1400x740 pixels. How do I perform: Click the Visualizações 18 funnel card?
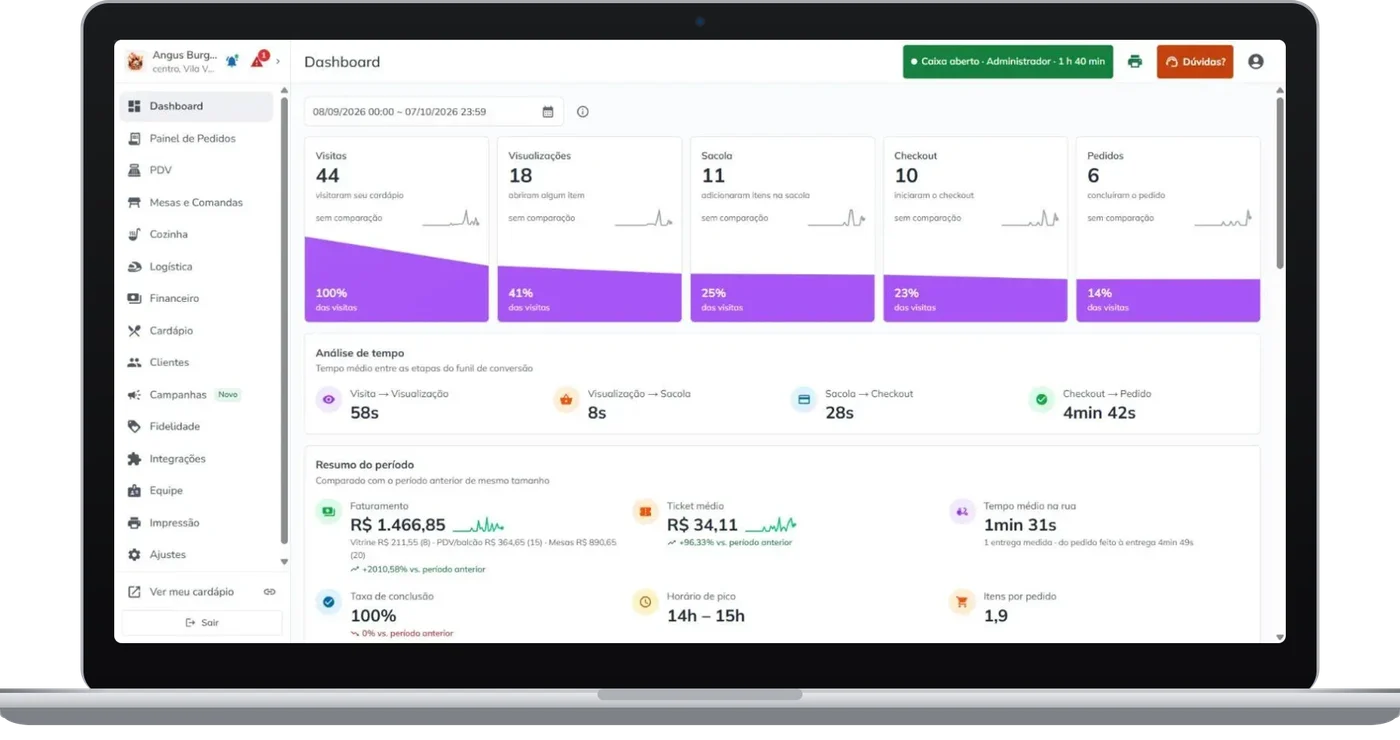pyautogui.click(x=589, y=229)
